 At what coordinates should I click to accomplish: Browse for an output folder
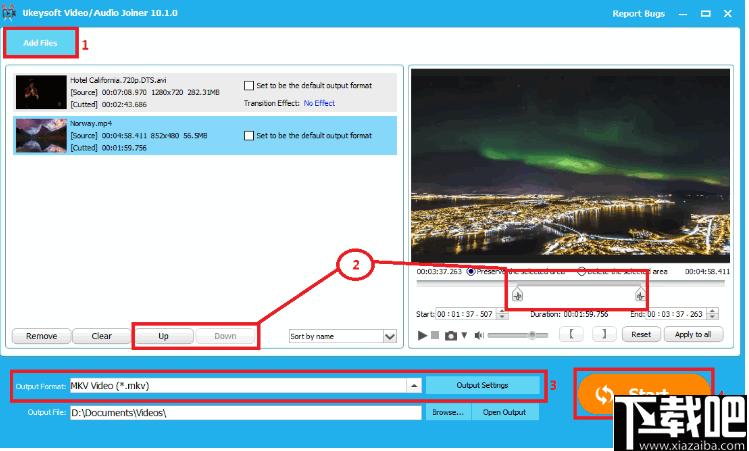[x=448, y=412]
